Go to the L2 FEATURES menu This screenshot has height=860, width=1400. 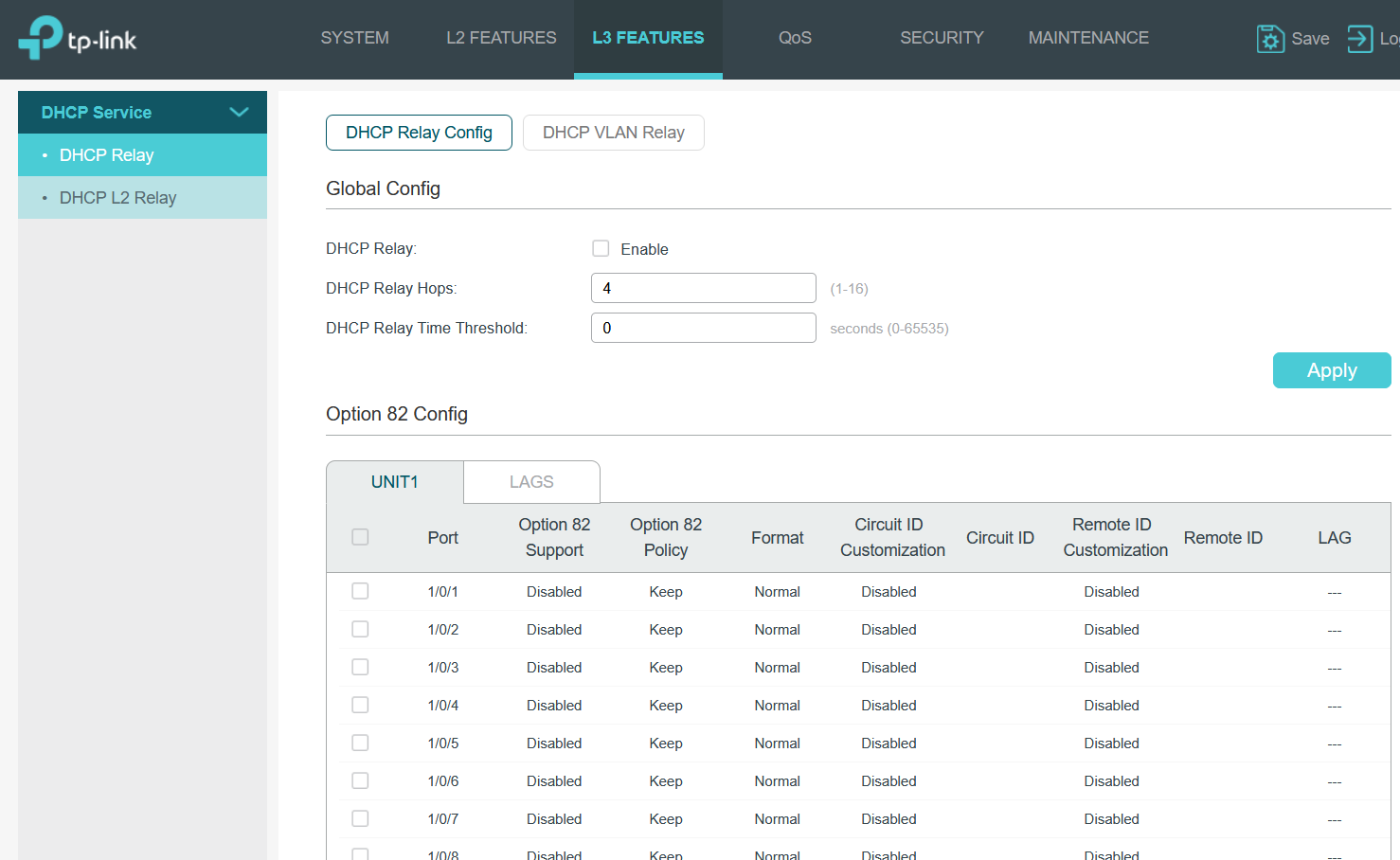point(501,38)
